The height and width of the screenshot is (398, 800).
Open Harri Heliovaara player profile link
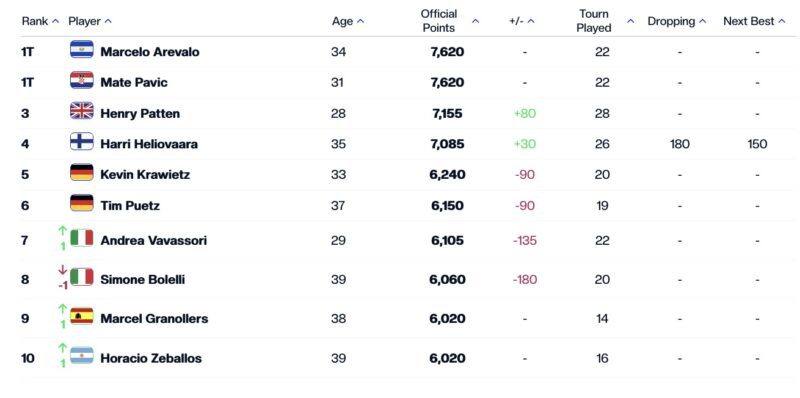pyautogui.click(x=149, y=144)
